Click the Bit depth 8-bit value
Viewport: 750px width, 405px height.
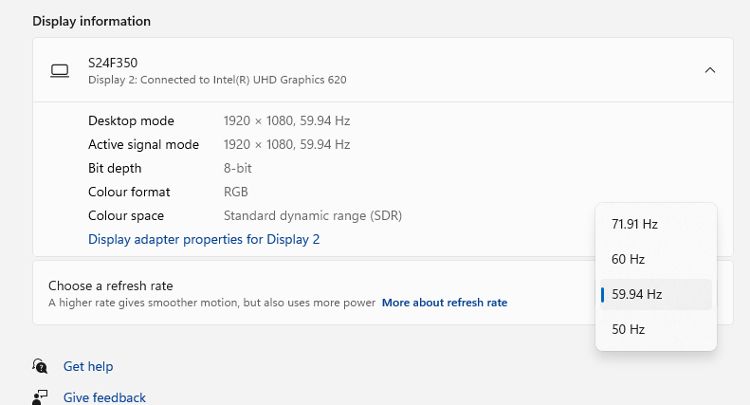(237, 168)
